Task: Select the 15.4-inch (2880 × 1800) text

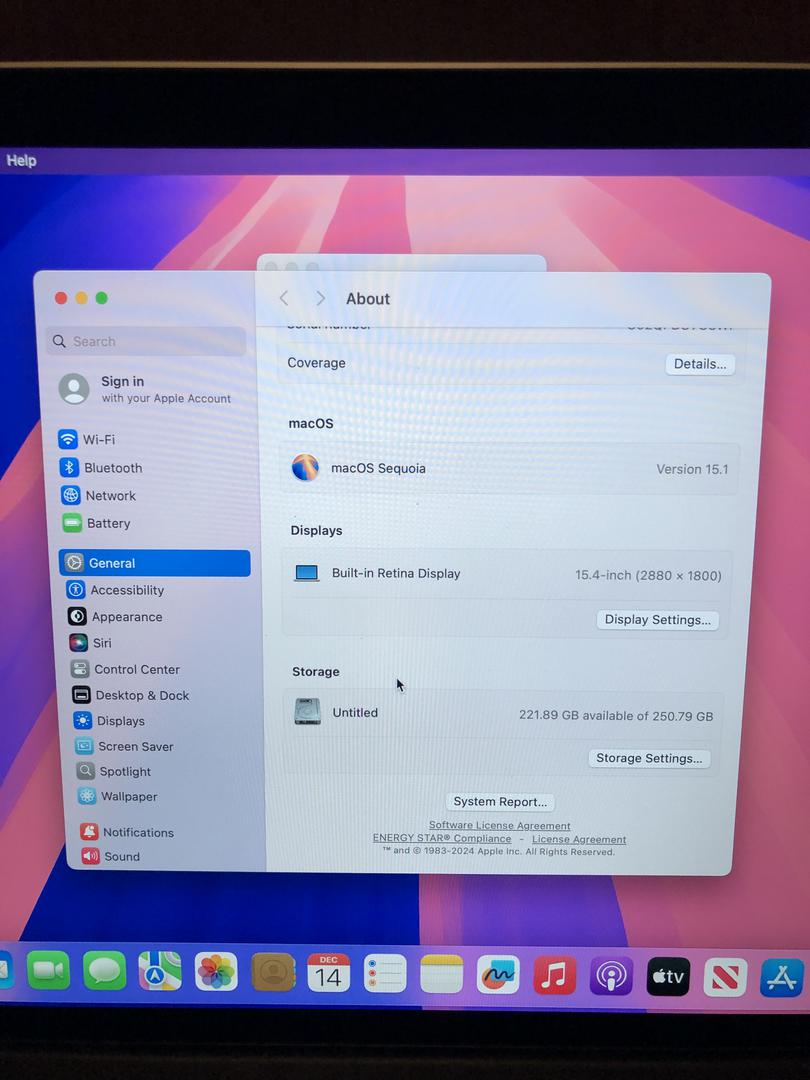Action: tap(648, 575)
